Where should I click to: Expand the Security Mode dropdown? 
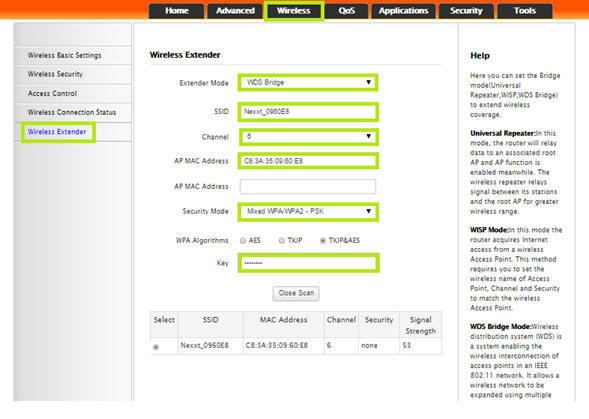[x=308, y=212]
